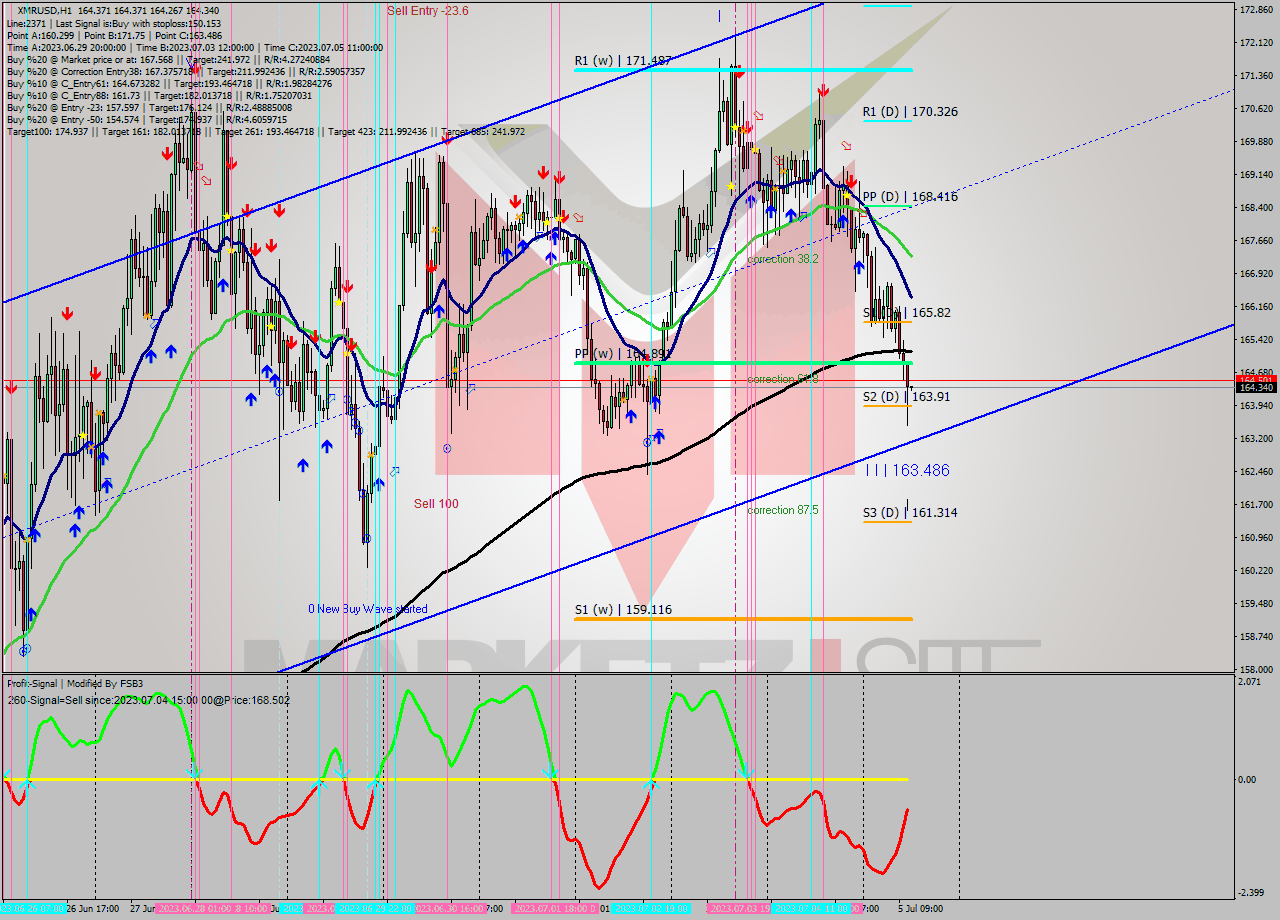Click the correction 61.8 label on the chart
The height and width of the screenshot is (920, 1280).
(782, 378)
